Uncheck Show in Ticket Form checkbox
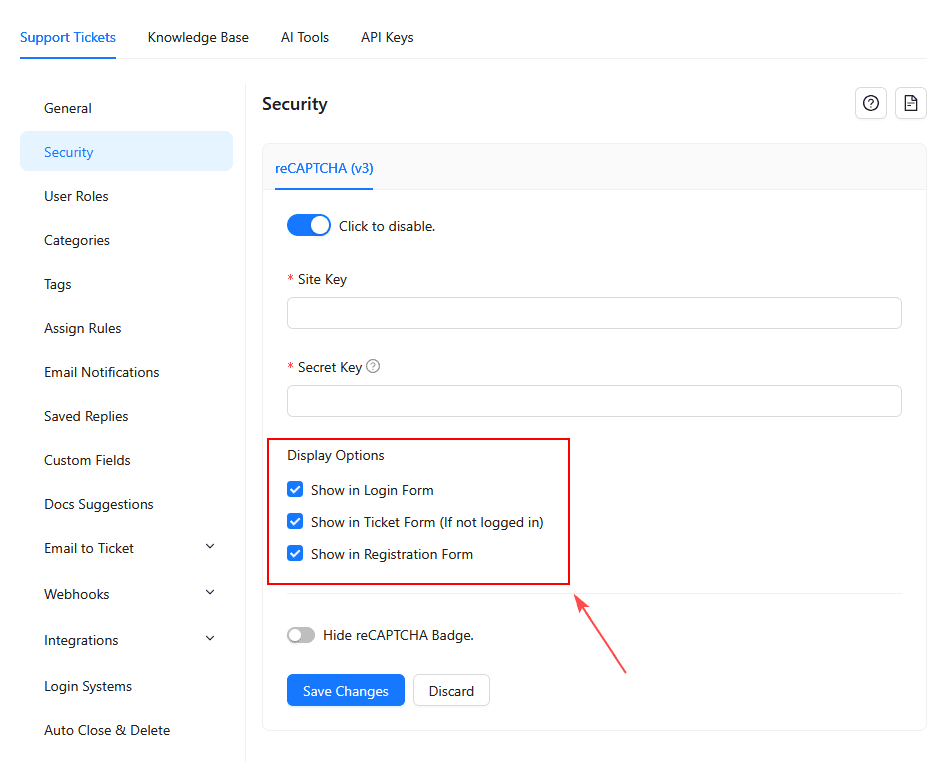Screen dimensions: 948x762 (295, 522)
